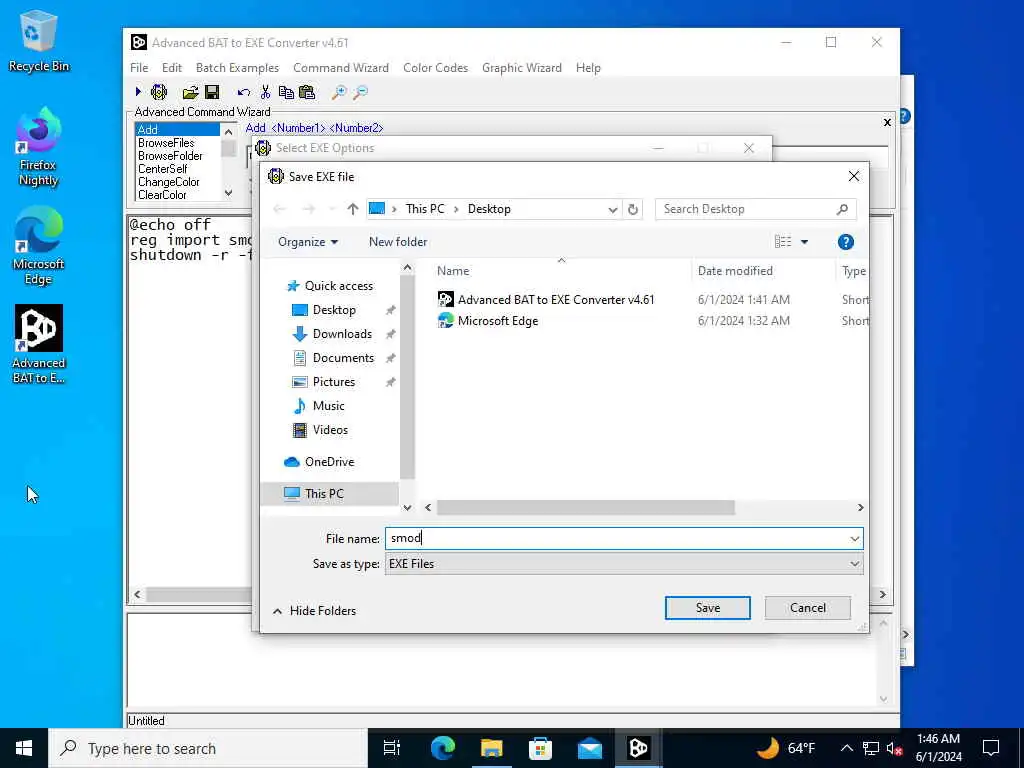
Task: Open Microsoft Edge from the taskbar
Action: click(443, 748)
